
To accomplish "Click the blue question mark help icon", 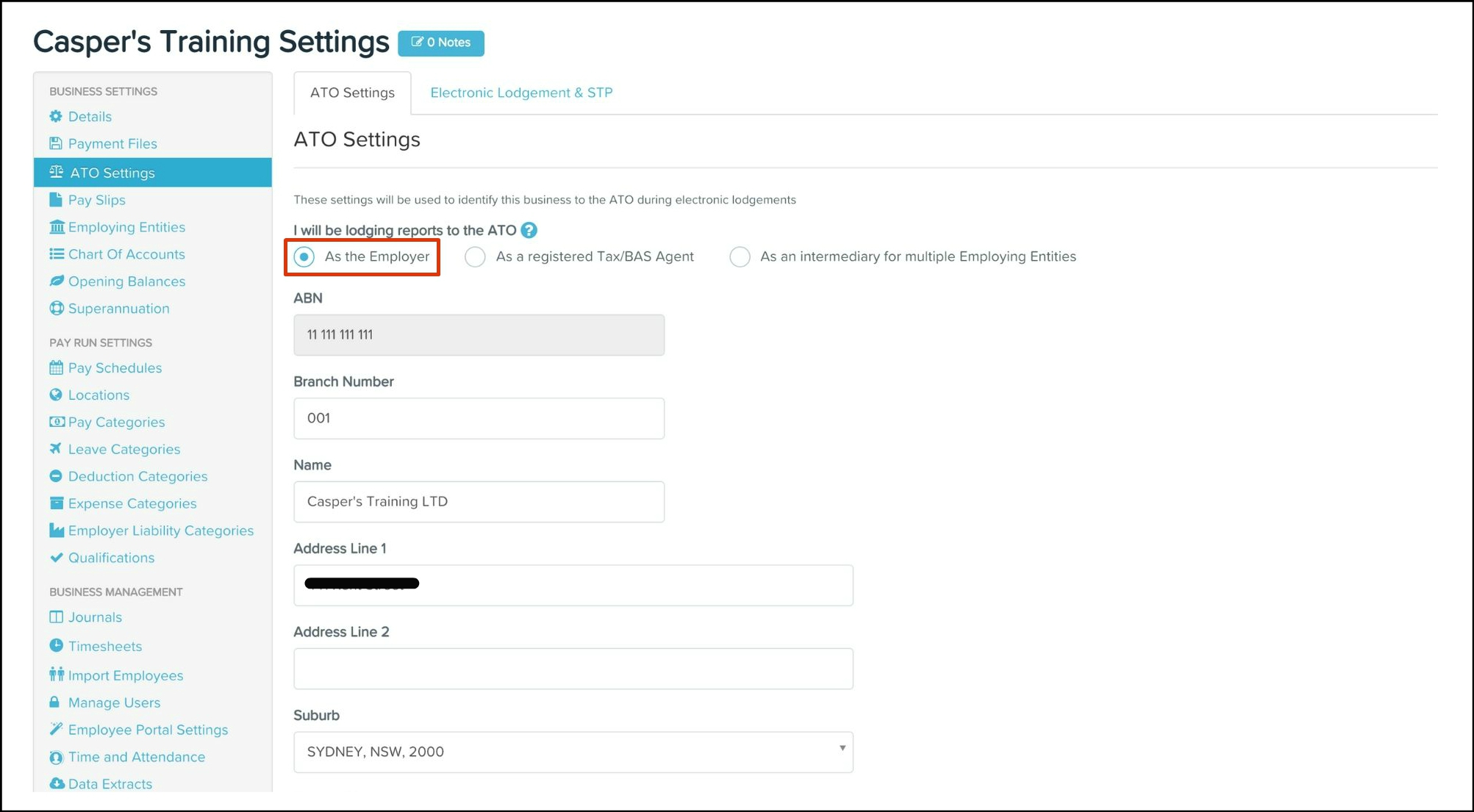I will (529, 230).
